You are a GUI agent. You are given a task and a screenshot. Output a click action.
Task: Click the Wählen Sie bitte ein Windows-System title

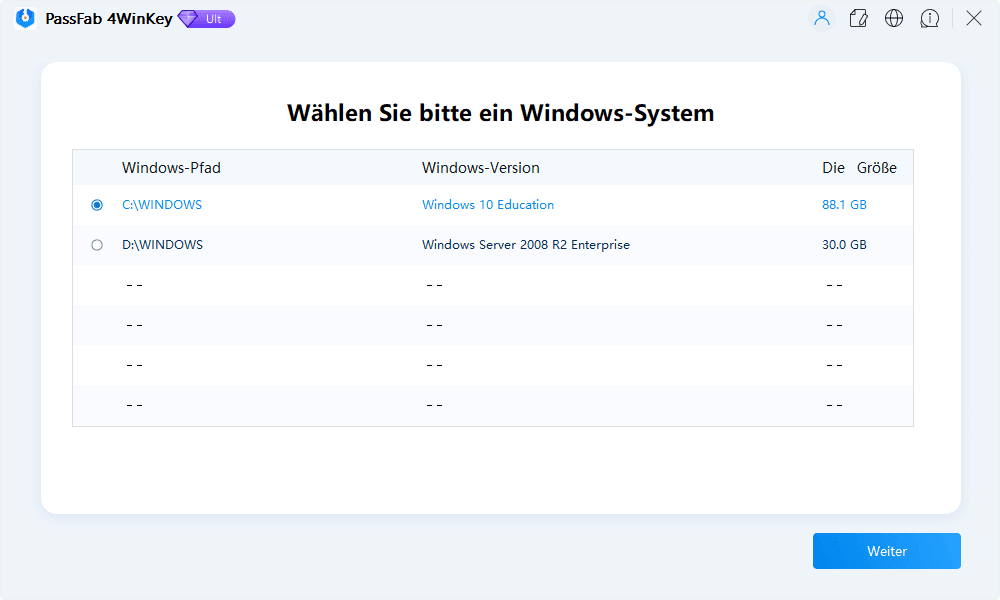coord(500,113)
